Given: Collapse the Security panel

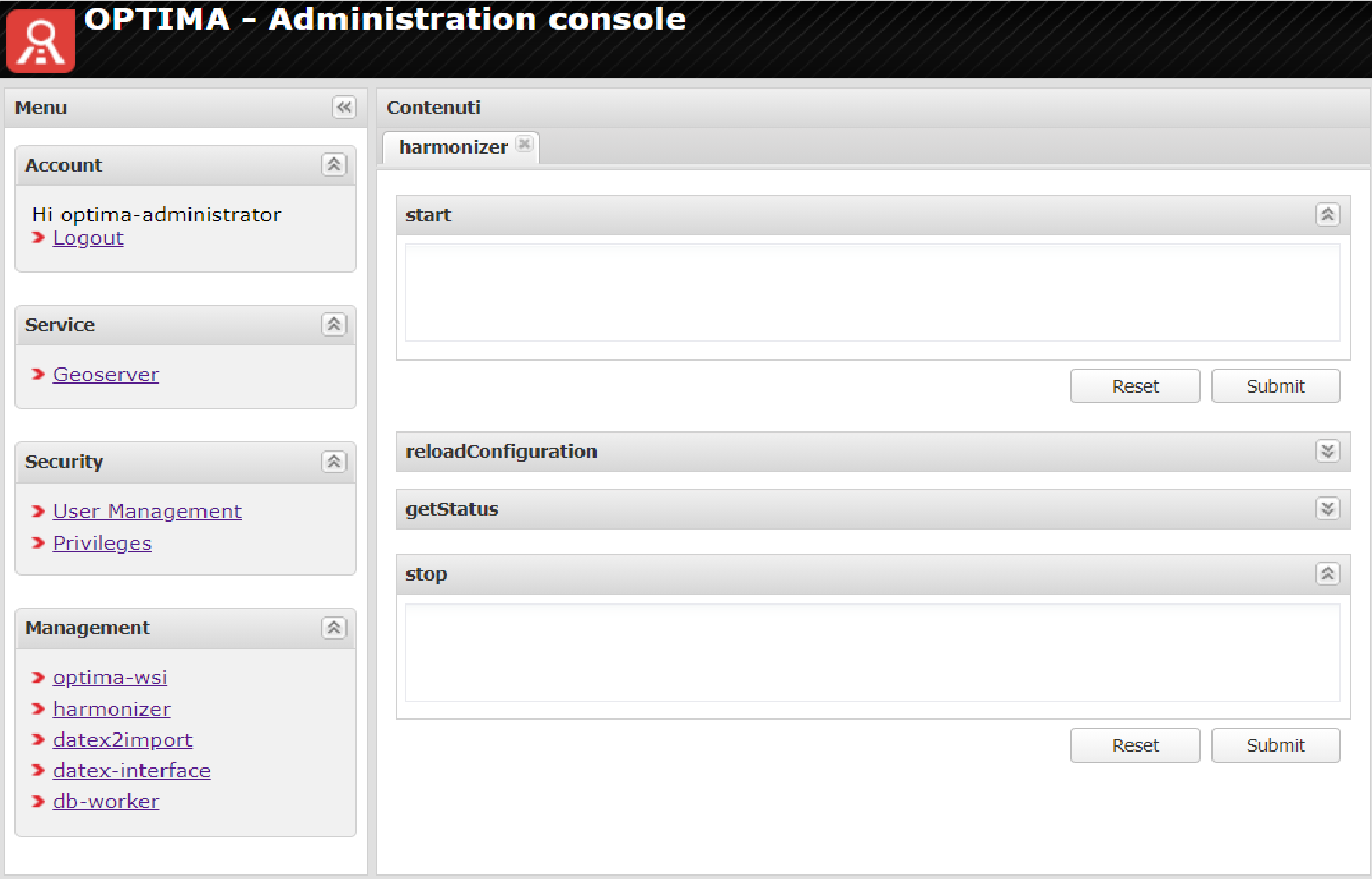Looking at the screenshot, I should point(334,461).
